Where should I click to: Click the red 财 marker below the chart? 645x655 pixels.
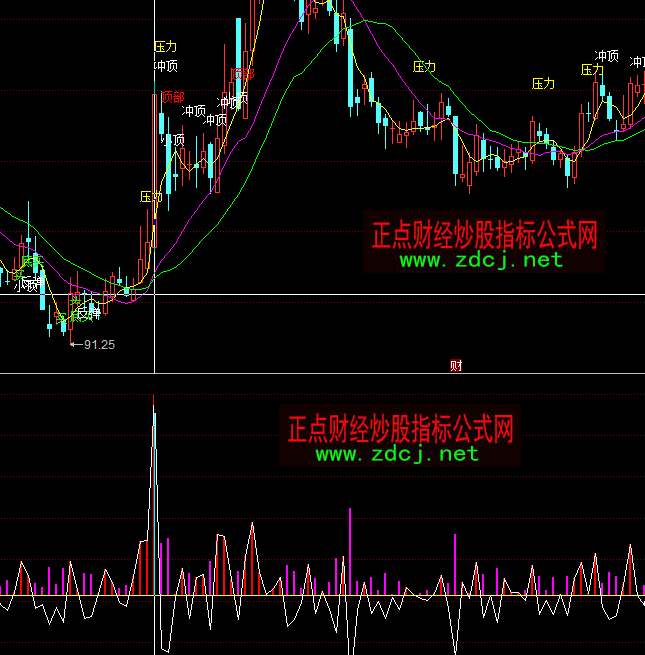tap(455, 365)
